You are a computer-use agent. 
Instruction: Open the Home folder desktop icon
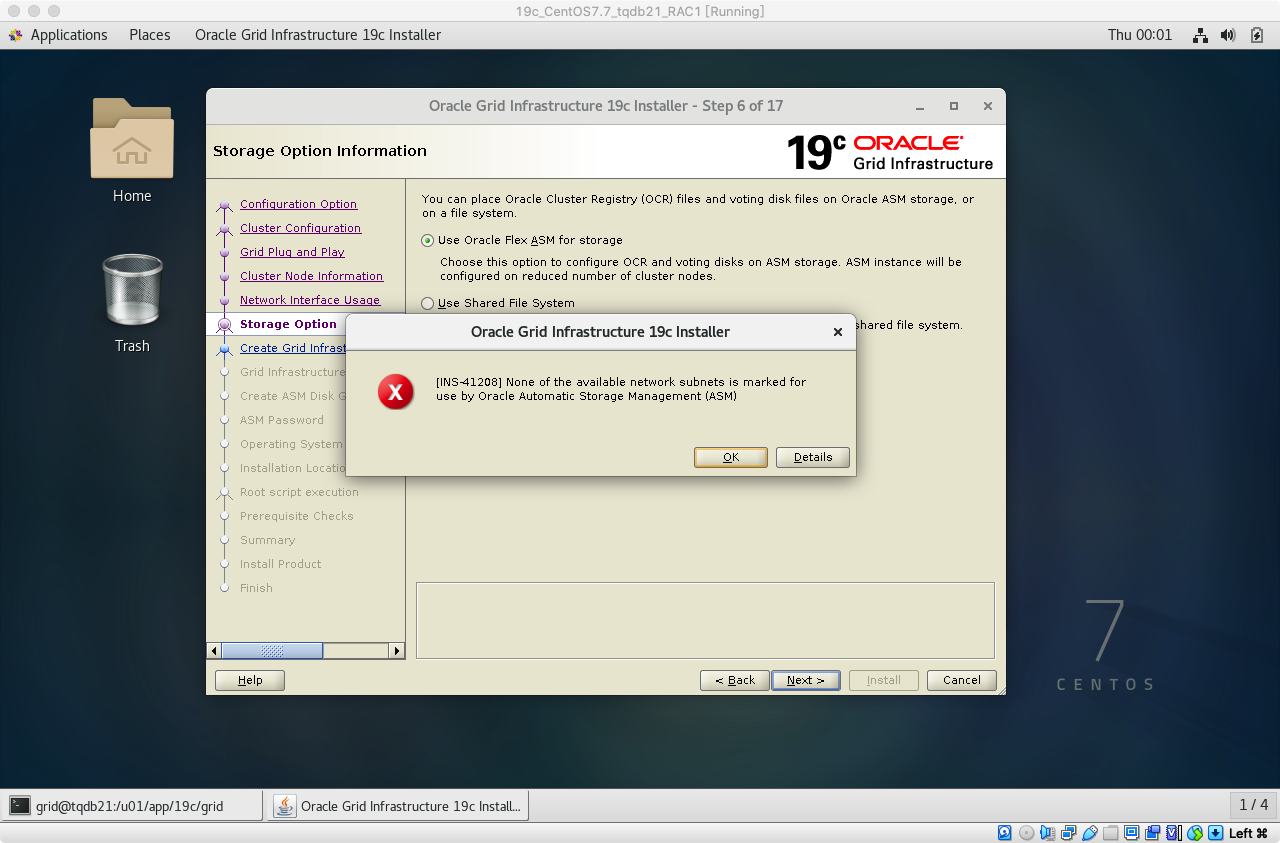coord(132,150)
